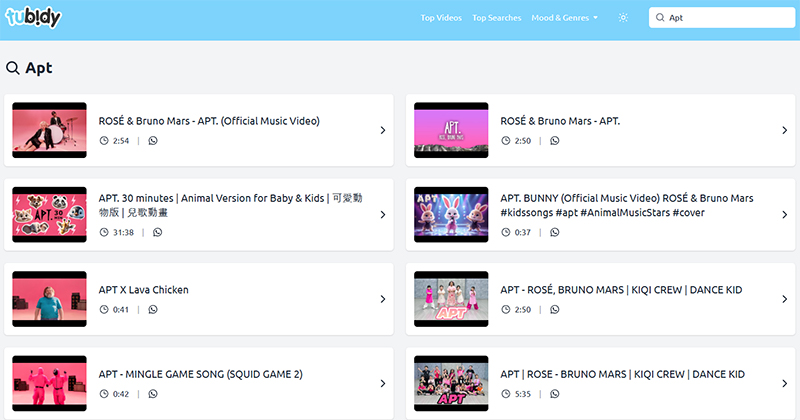Open APT | ROSE - BRUNO MARS KIQI CREW result

pos(622,374)
